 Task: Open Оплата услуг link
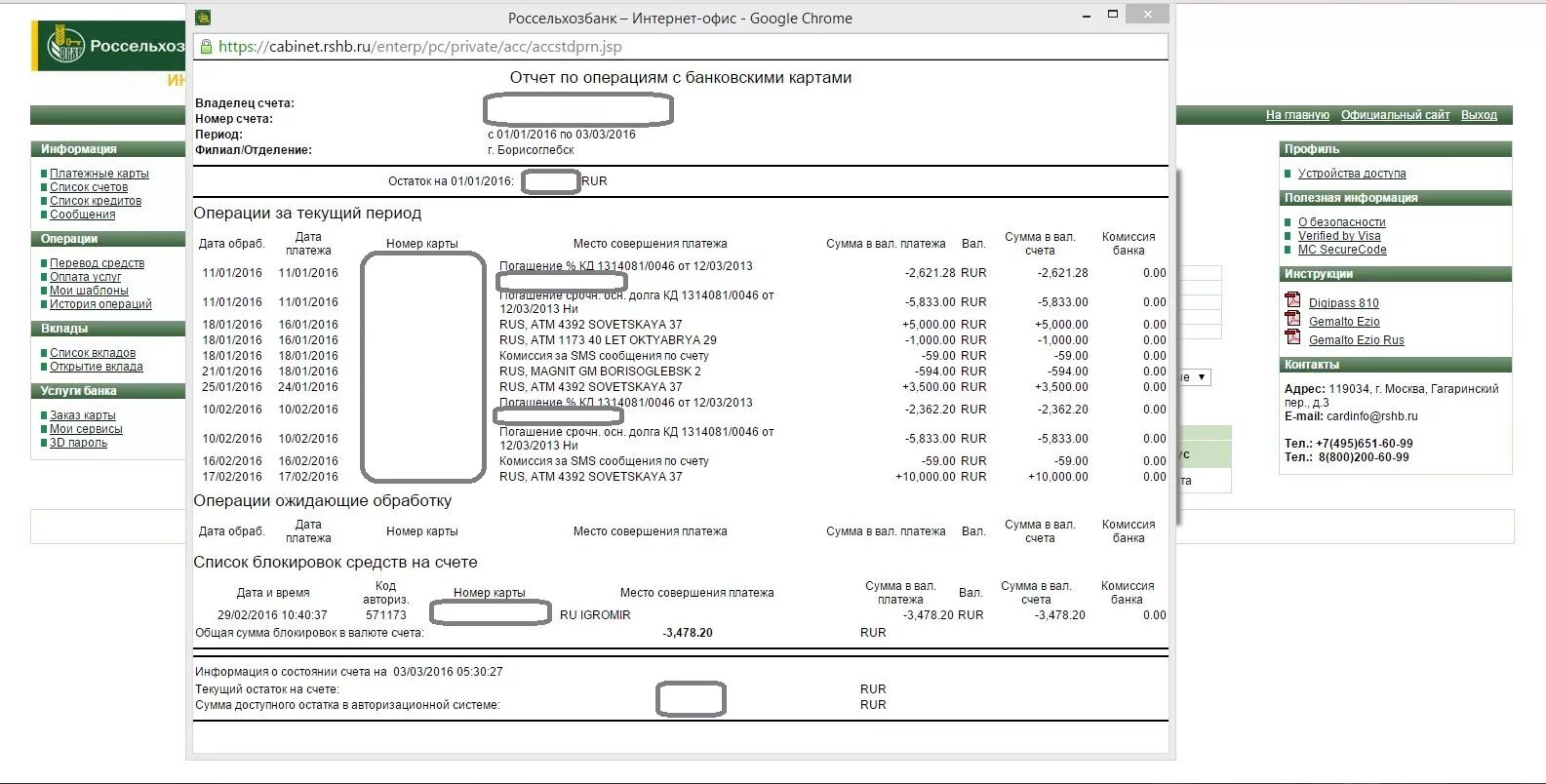(86, 277)
